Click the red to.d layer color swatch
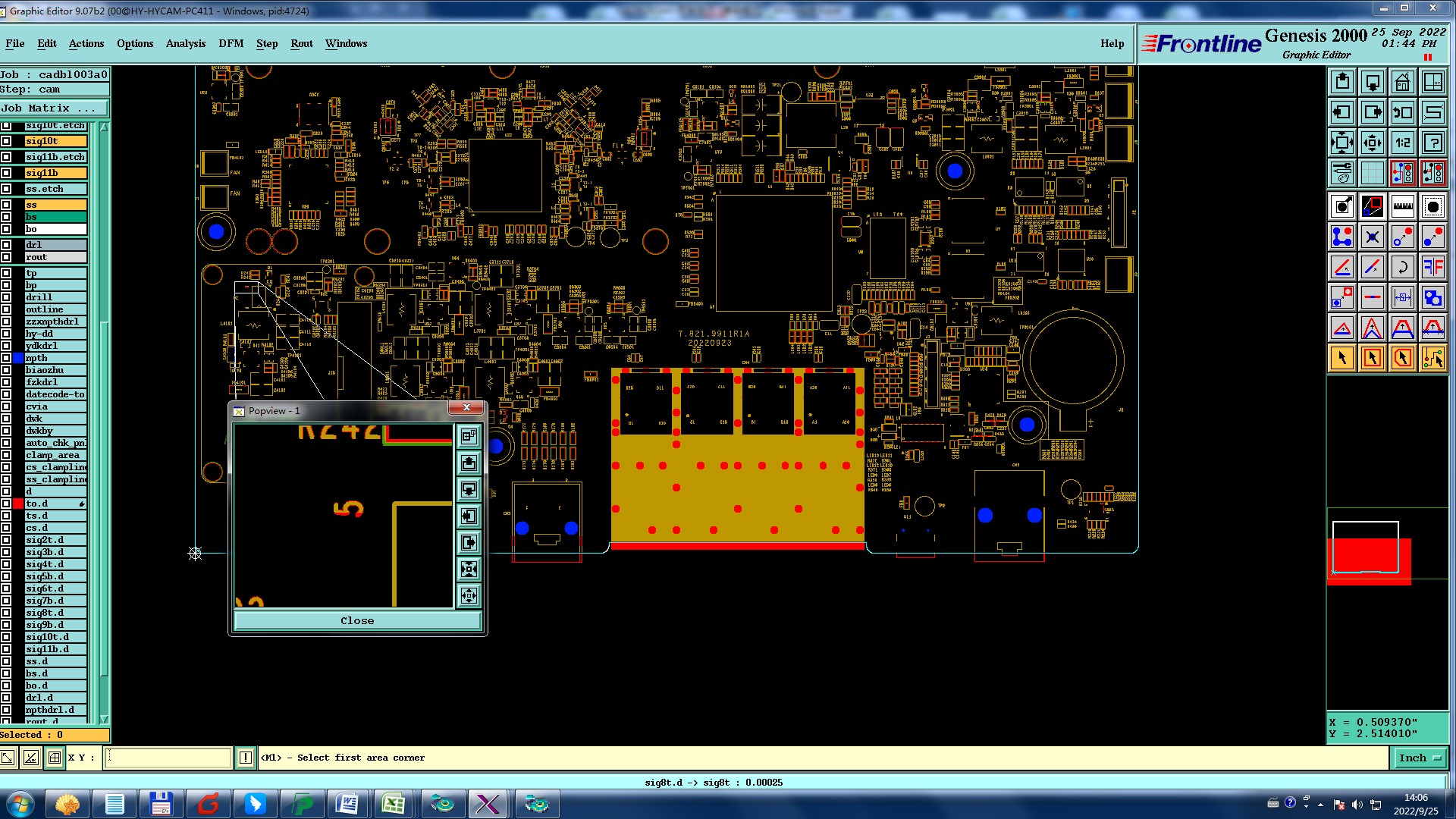The width and height of the screenshot is (1456, 819). 18,504
